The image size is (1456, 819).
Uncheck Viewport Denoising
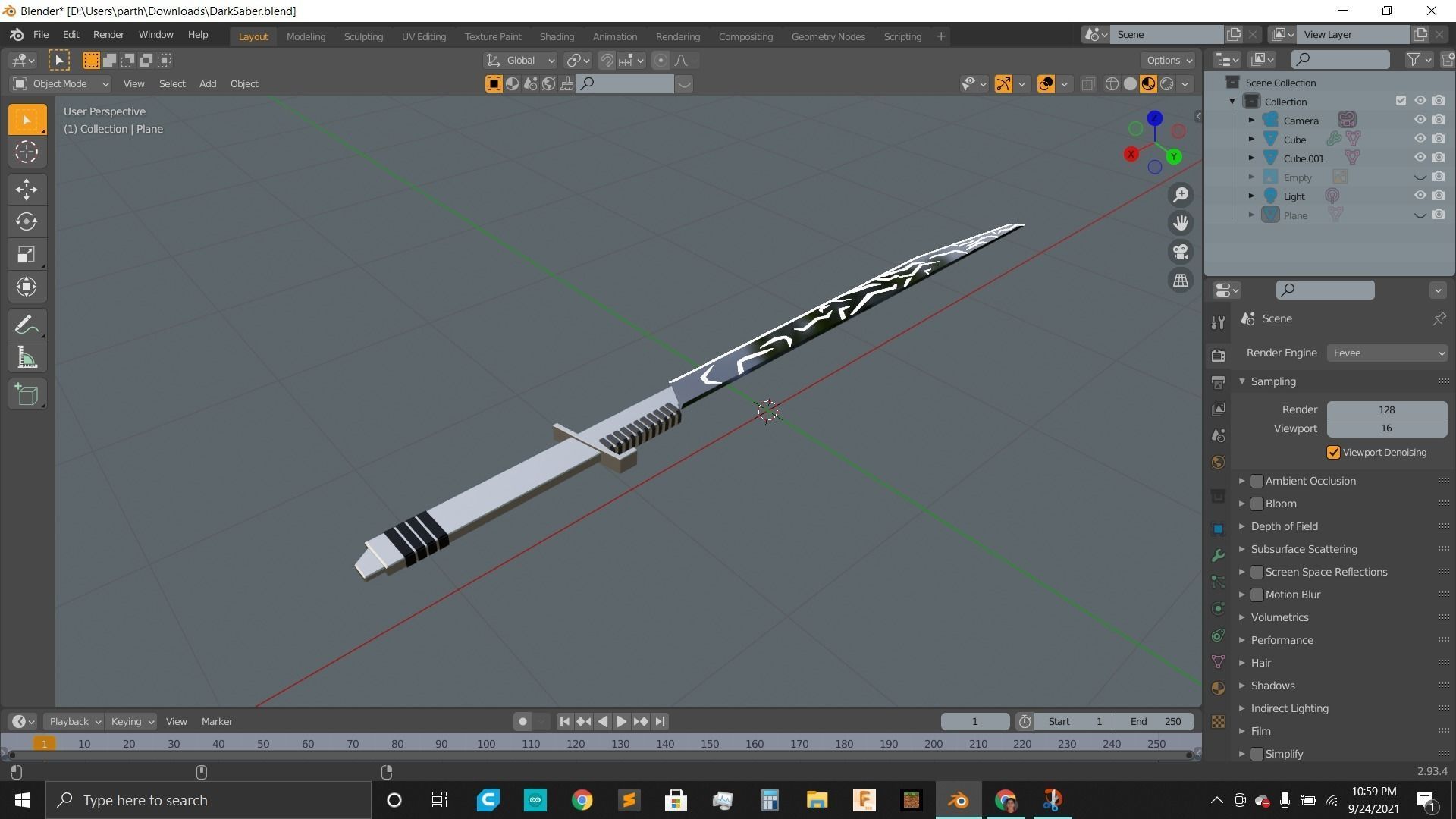1333,452
